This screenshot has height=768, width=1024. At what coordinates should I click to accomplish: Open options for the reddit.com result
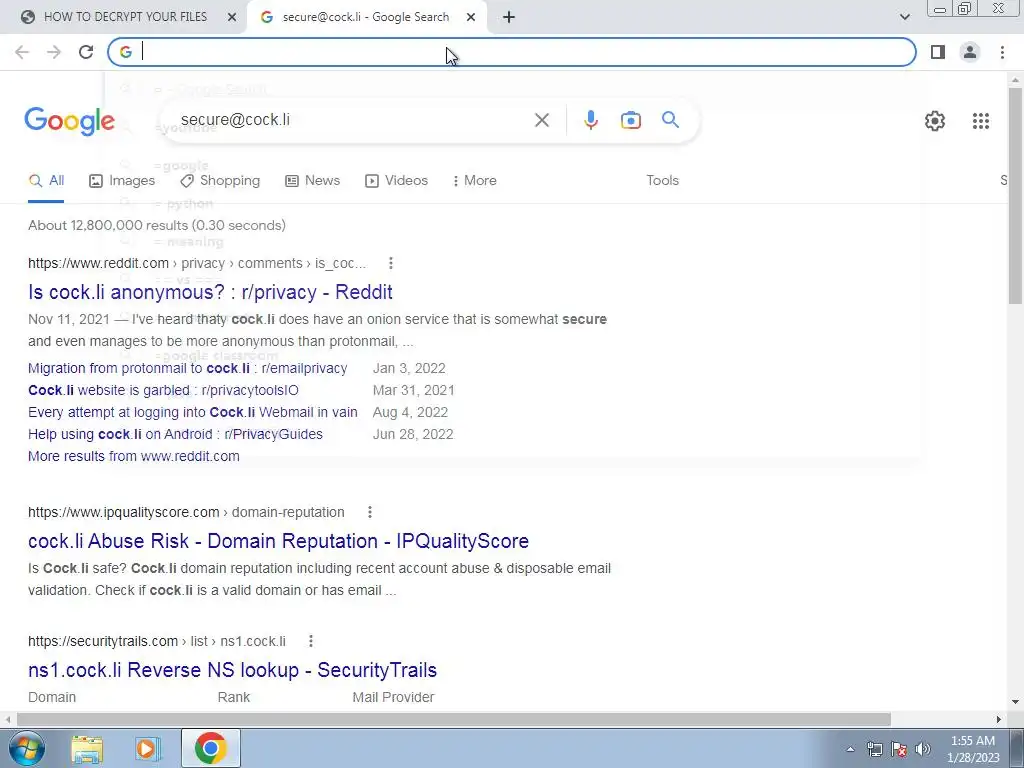391,263
